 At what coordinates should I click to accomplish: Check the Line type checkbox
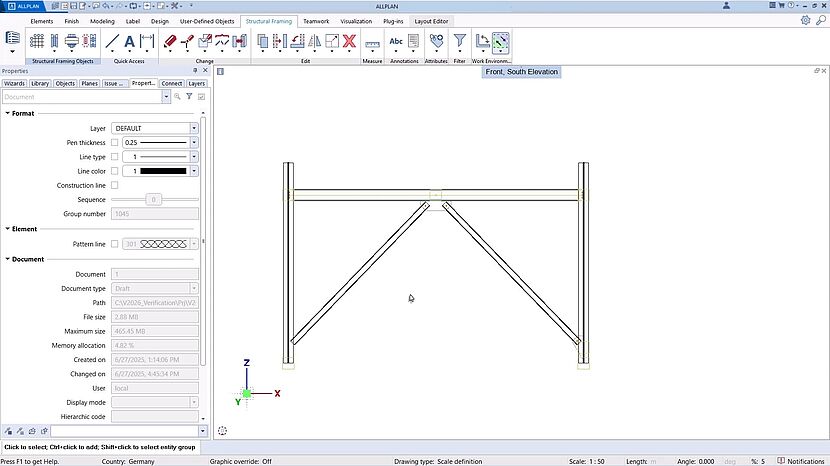pyautogui.click(x=114, y=157)
